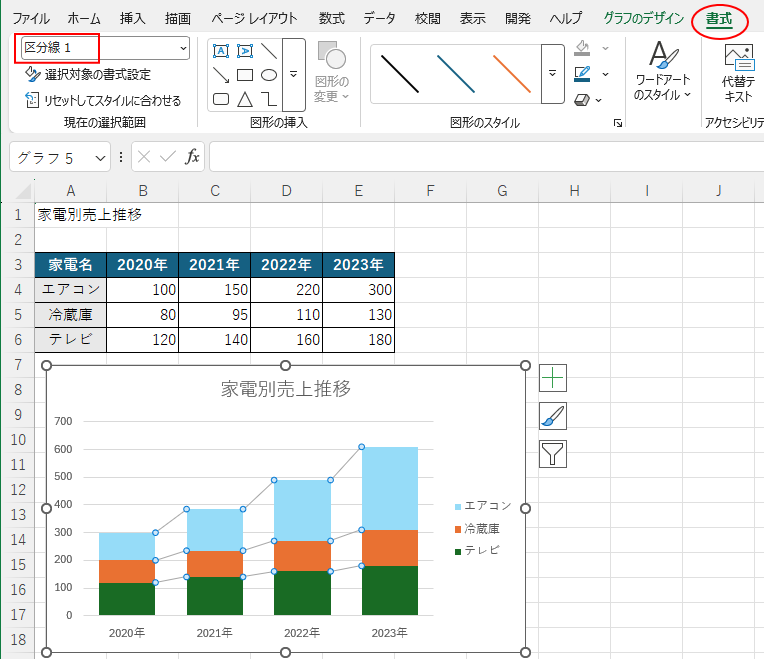This screenshot has width=764, height=659.
Task: Select the triangle shape
Action: pyautogui.click(x=245, y=99)
